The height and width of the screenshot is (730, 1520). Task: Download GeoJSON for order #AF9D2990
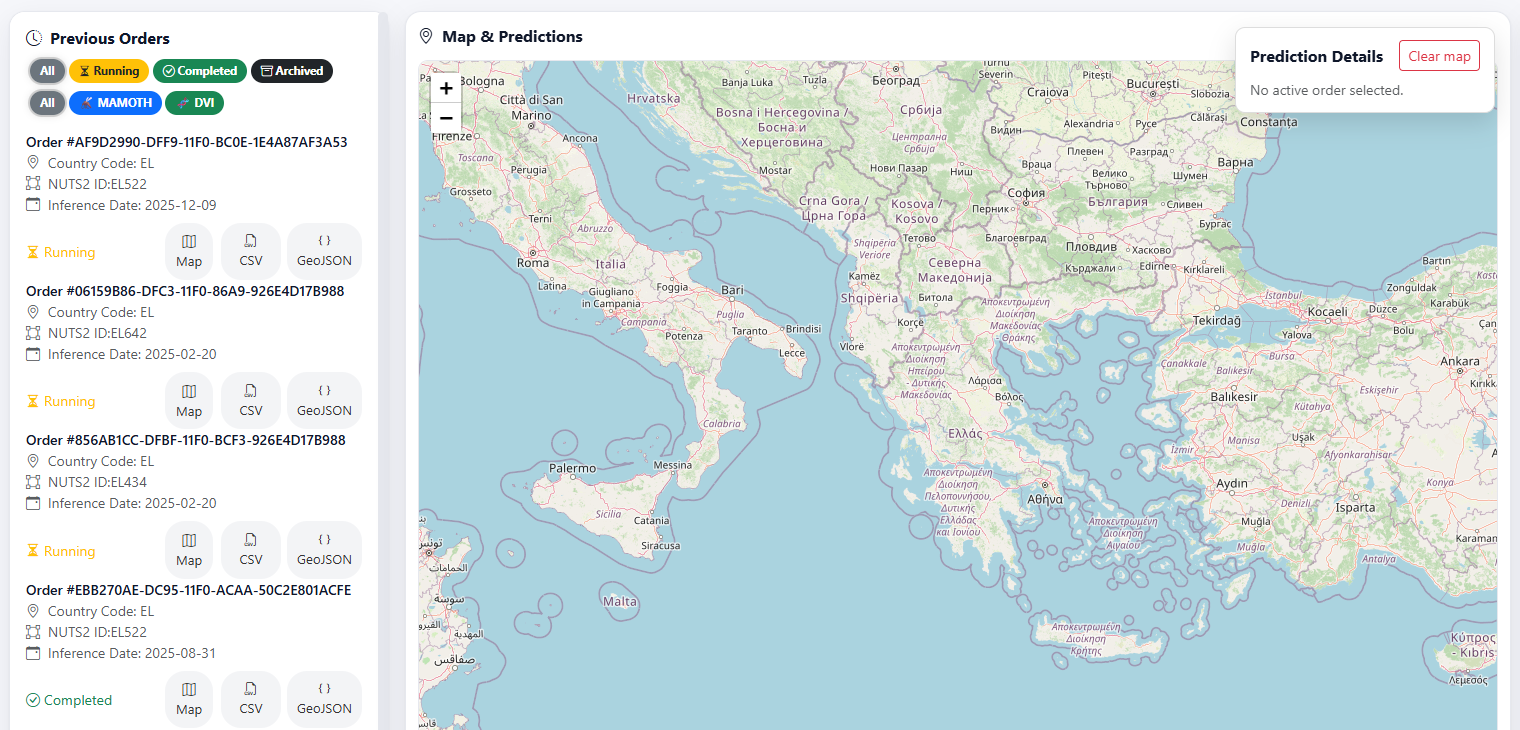tap(324, 251)
